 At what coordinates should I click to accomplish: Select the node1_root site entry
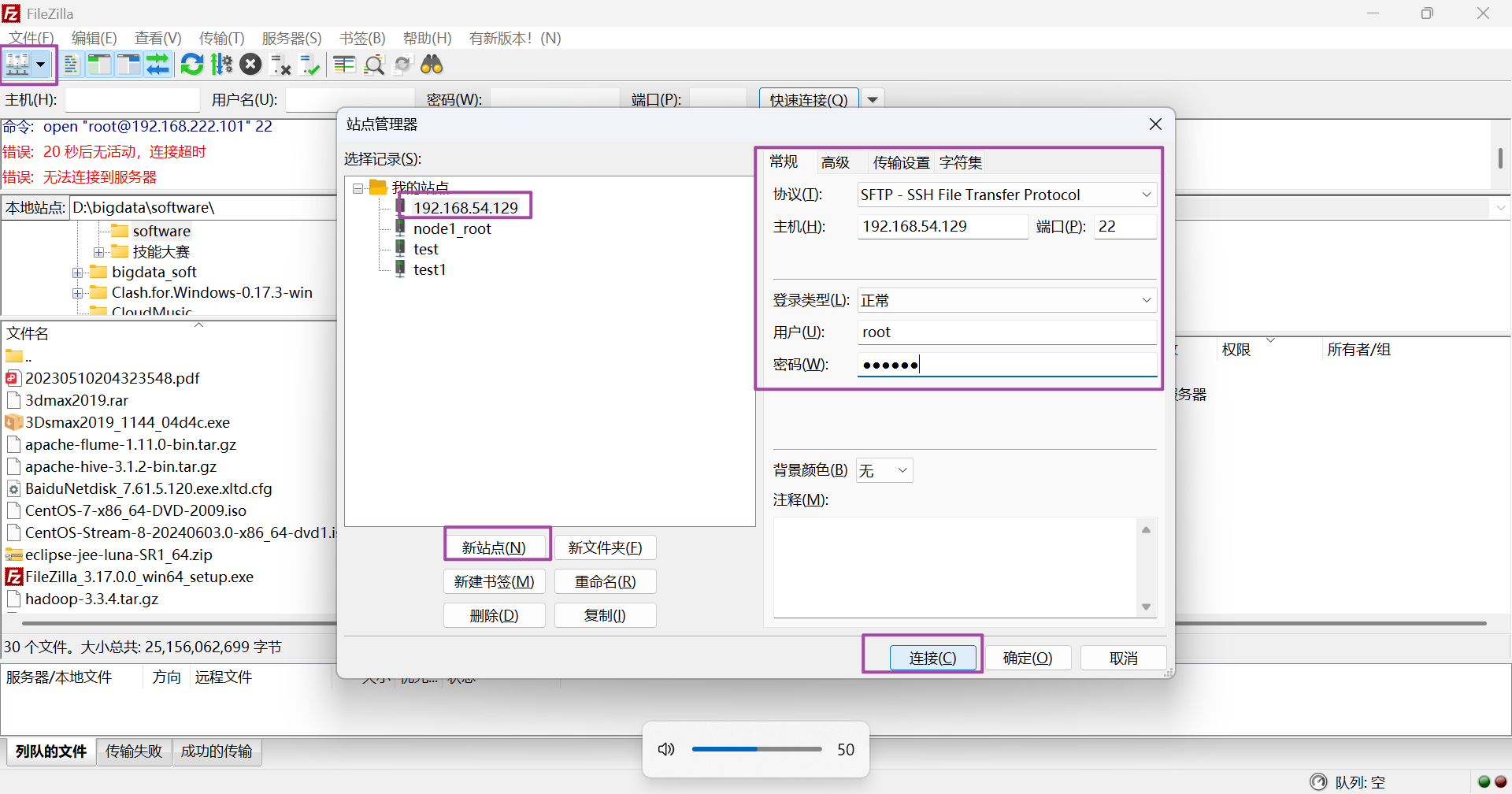[x=452, y=228]
